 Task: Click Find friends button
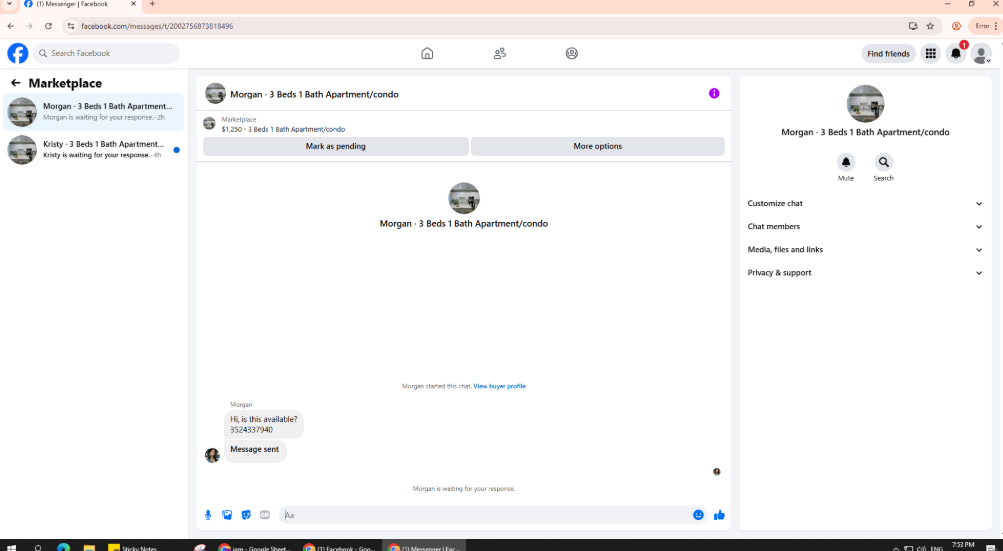[x=888, y=54]
